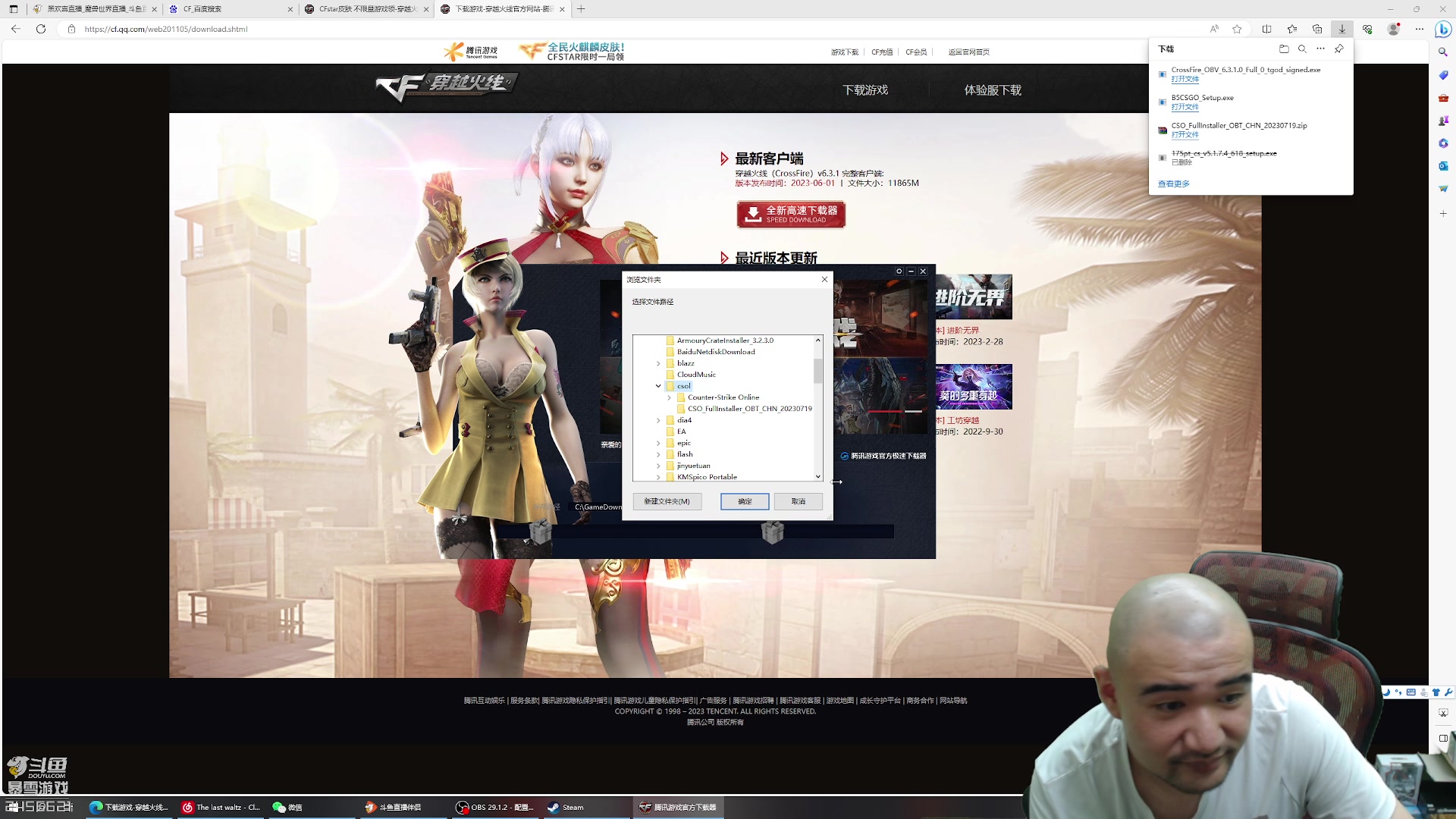Click the address bar URL field
This screenshot has height=819, width=1456.
(x=637, y=29)
